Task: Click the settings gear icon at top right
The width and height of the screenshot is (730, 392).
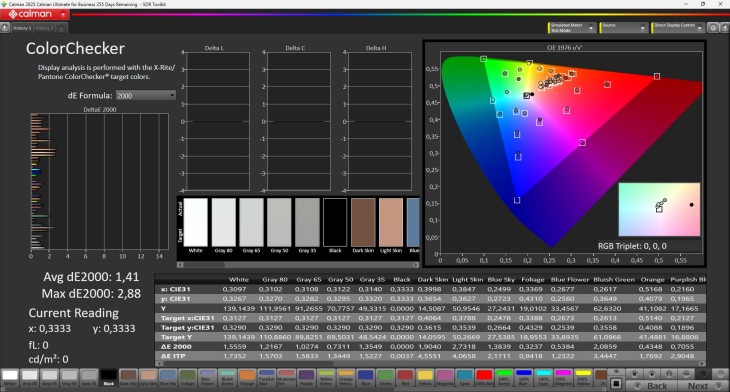Action: coord(713,28)
